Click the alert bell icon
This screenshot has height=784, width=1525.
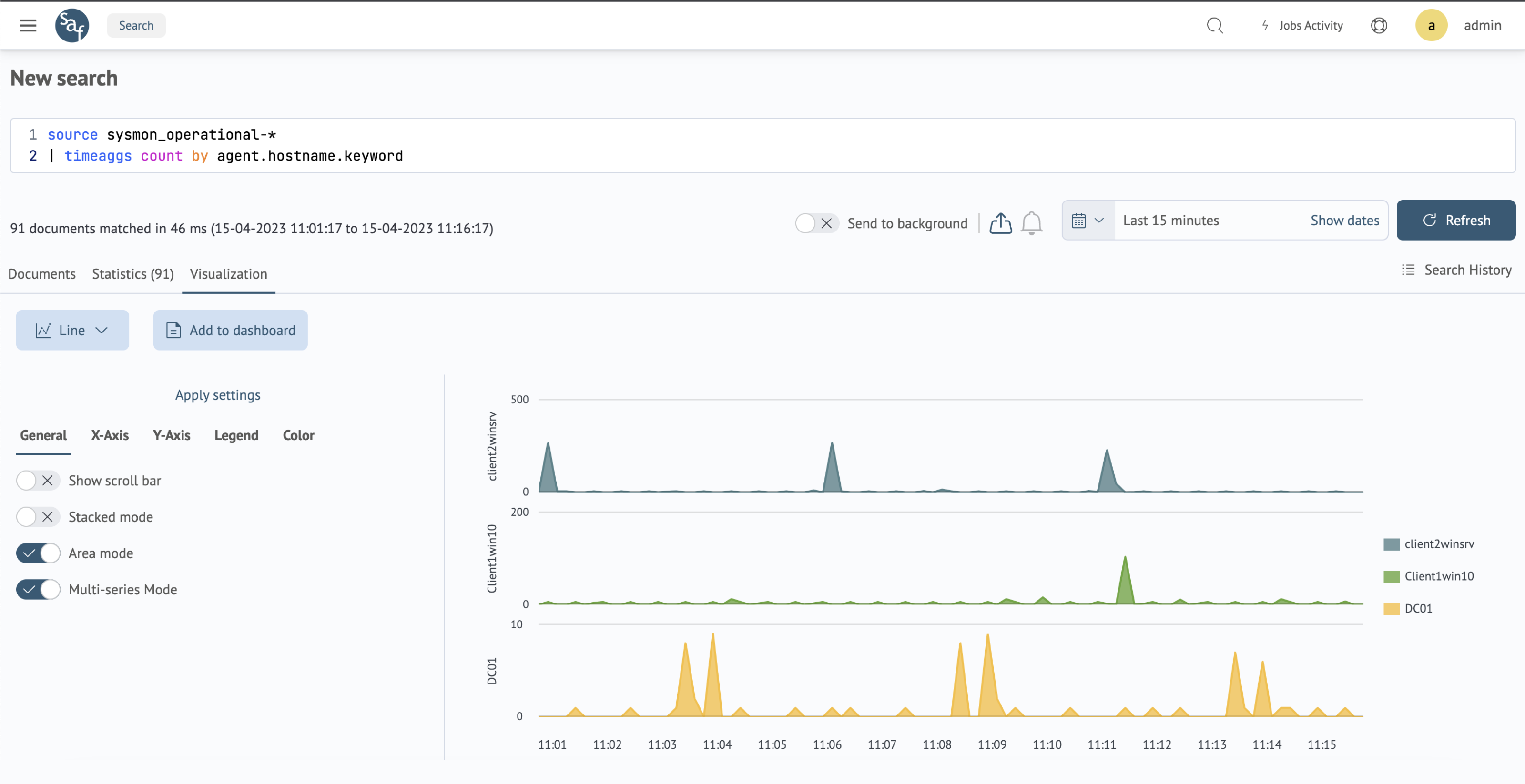(x=1031, y=223)
